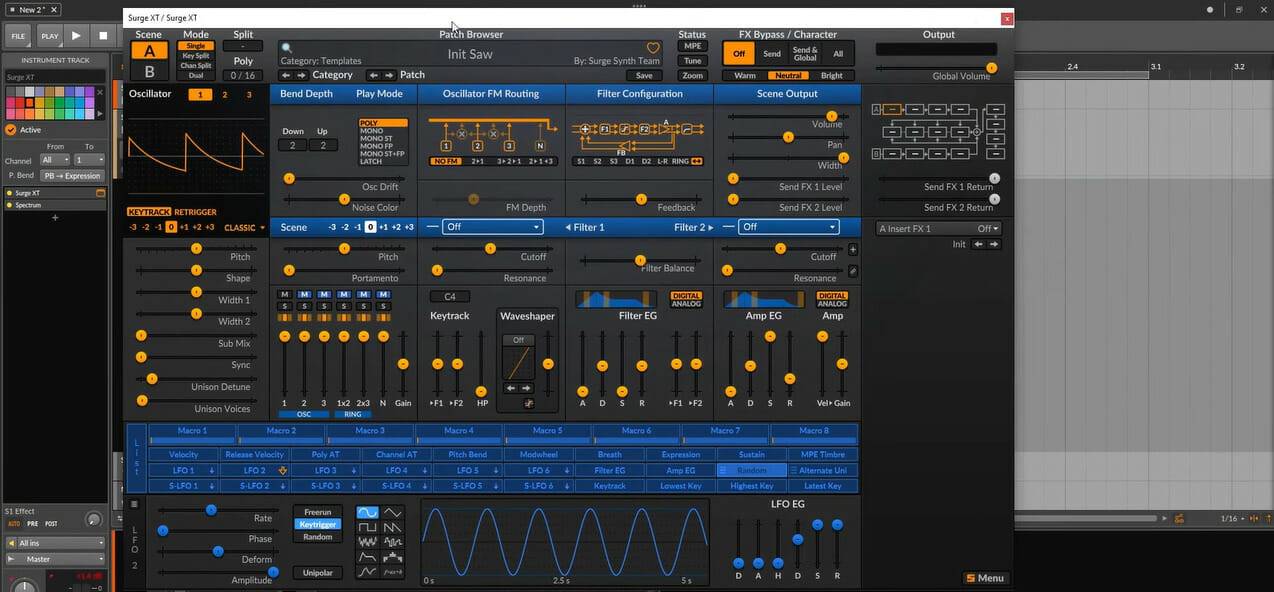Click the next patch arrow
Screen dimensions: 1274x592
[x=389, y=75]
